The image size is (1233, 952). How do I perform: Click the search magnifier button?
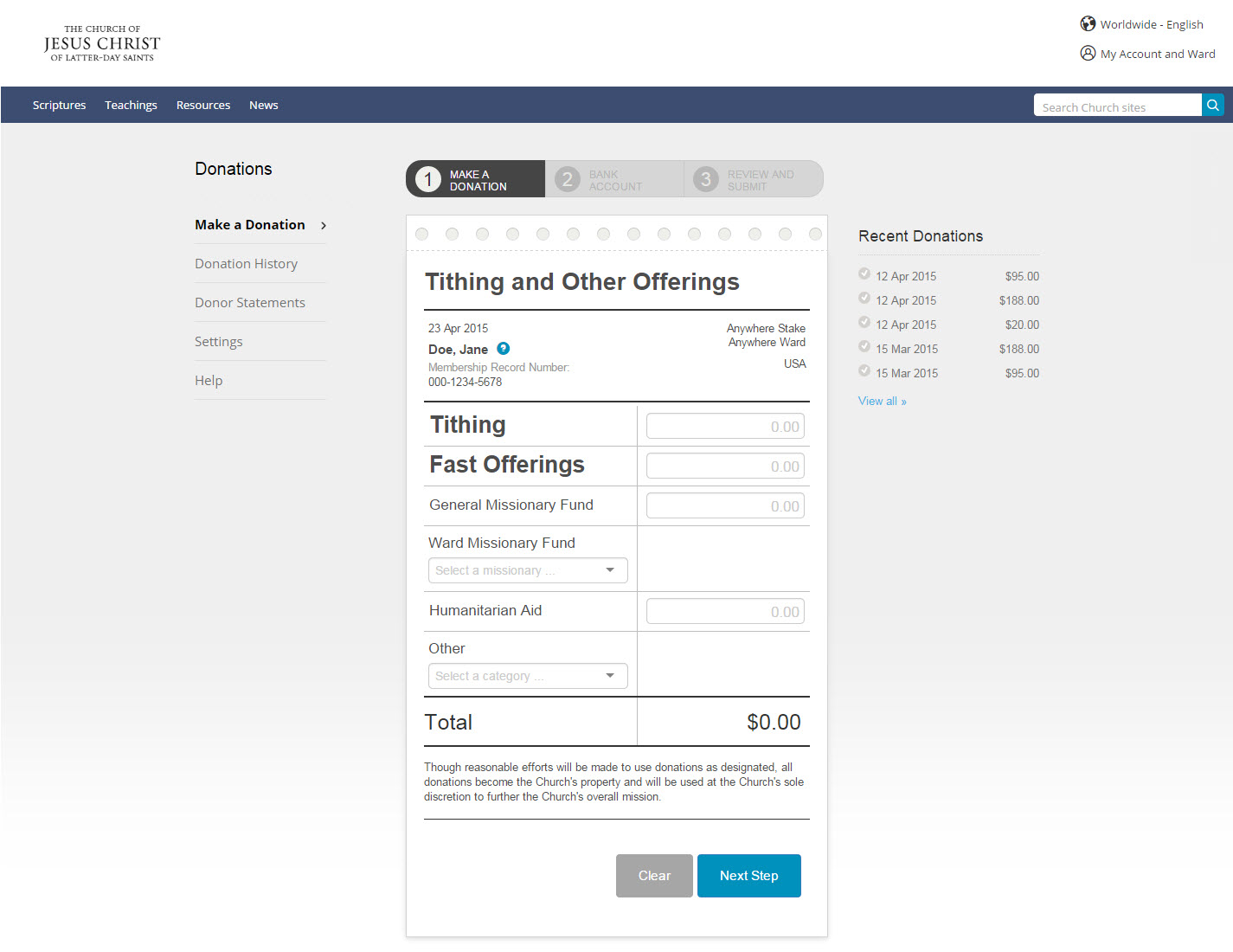pos(1213,105)
